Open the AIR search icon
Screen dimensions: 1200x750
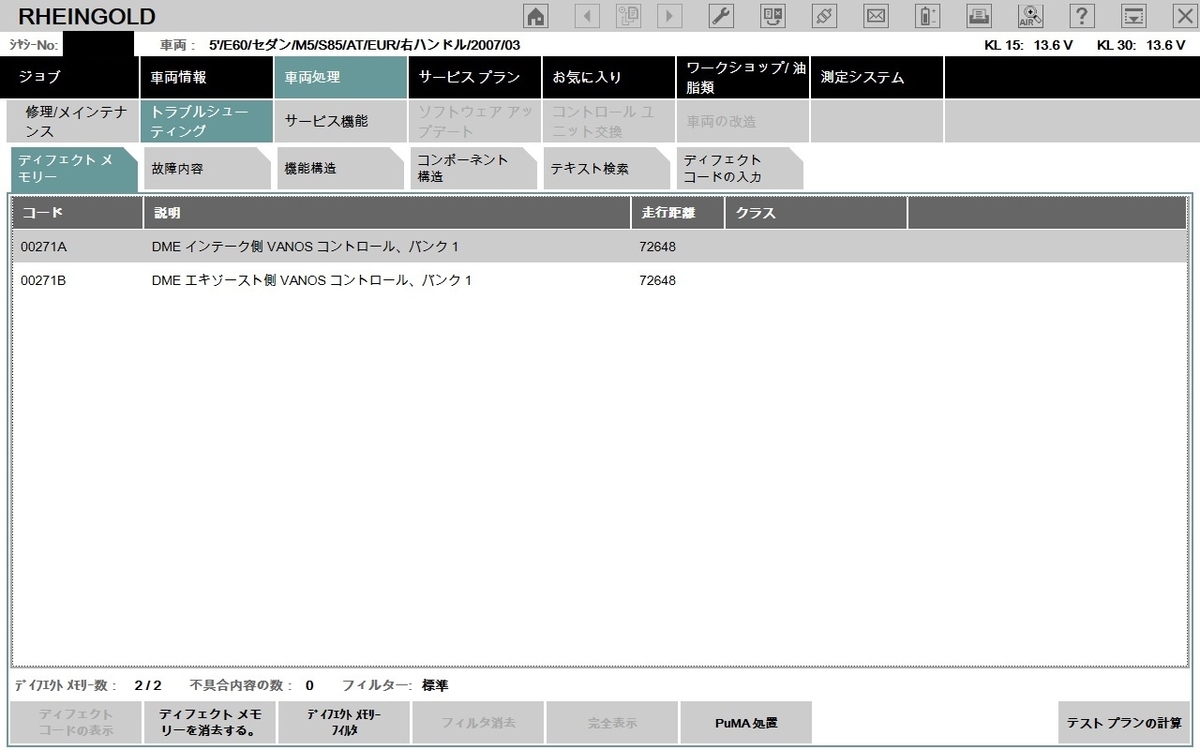pos(1030,15)
